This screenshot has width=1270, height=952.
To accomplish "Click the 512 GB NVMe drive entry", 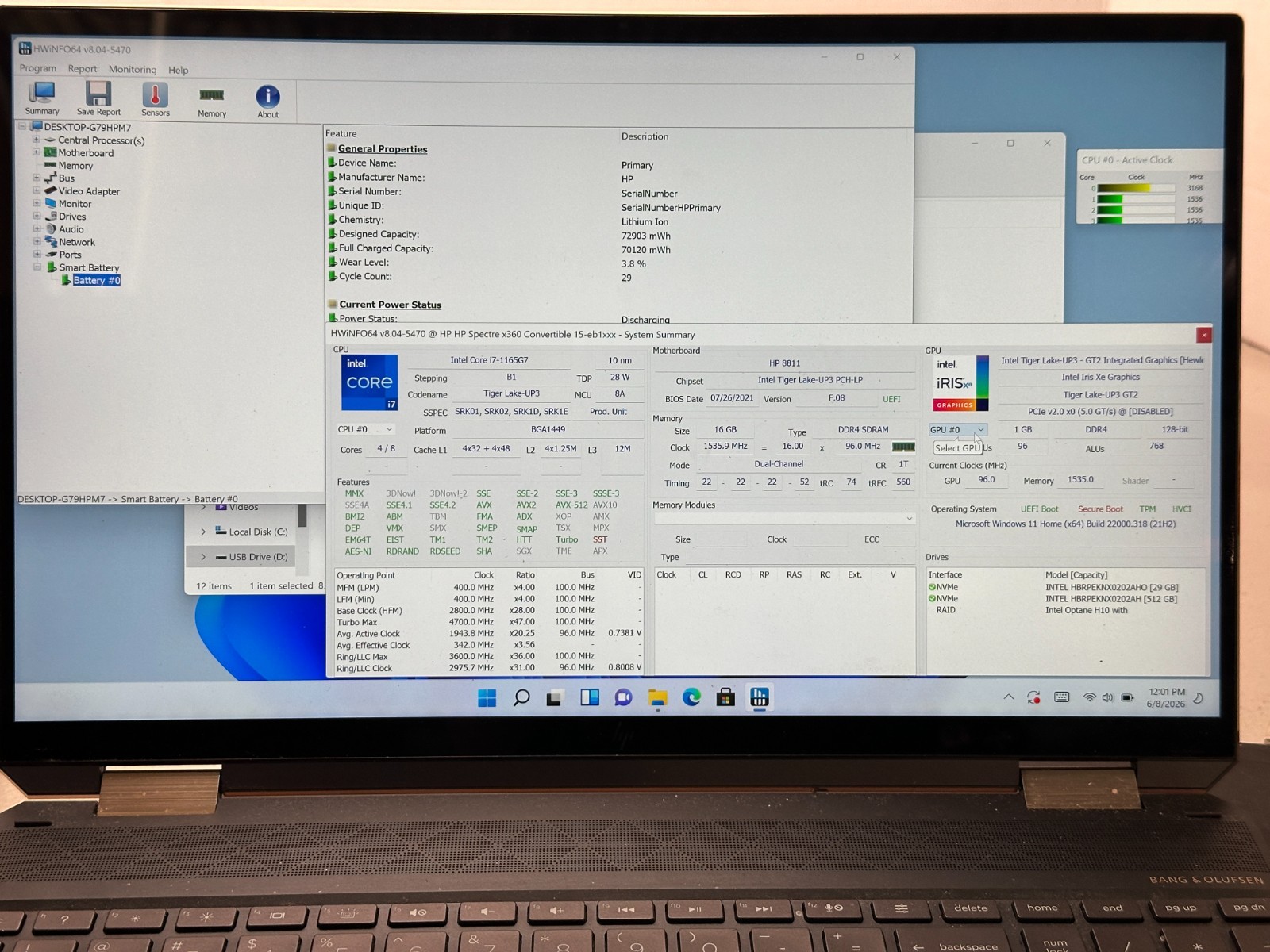I will (1053, 599).
